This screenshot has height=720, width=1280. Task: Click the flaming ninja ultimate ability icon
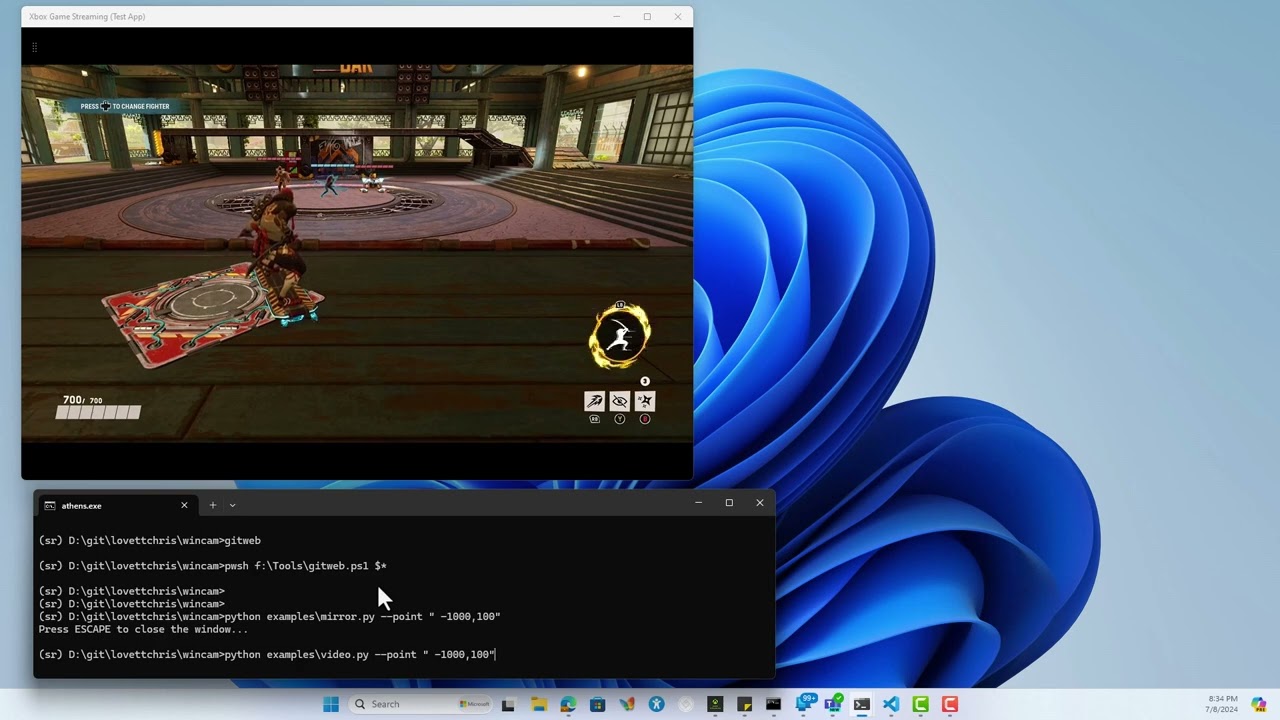pos(620,337)
